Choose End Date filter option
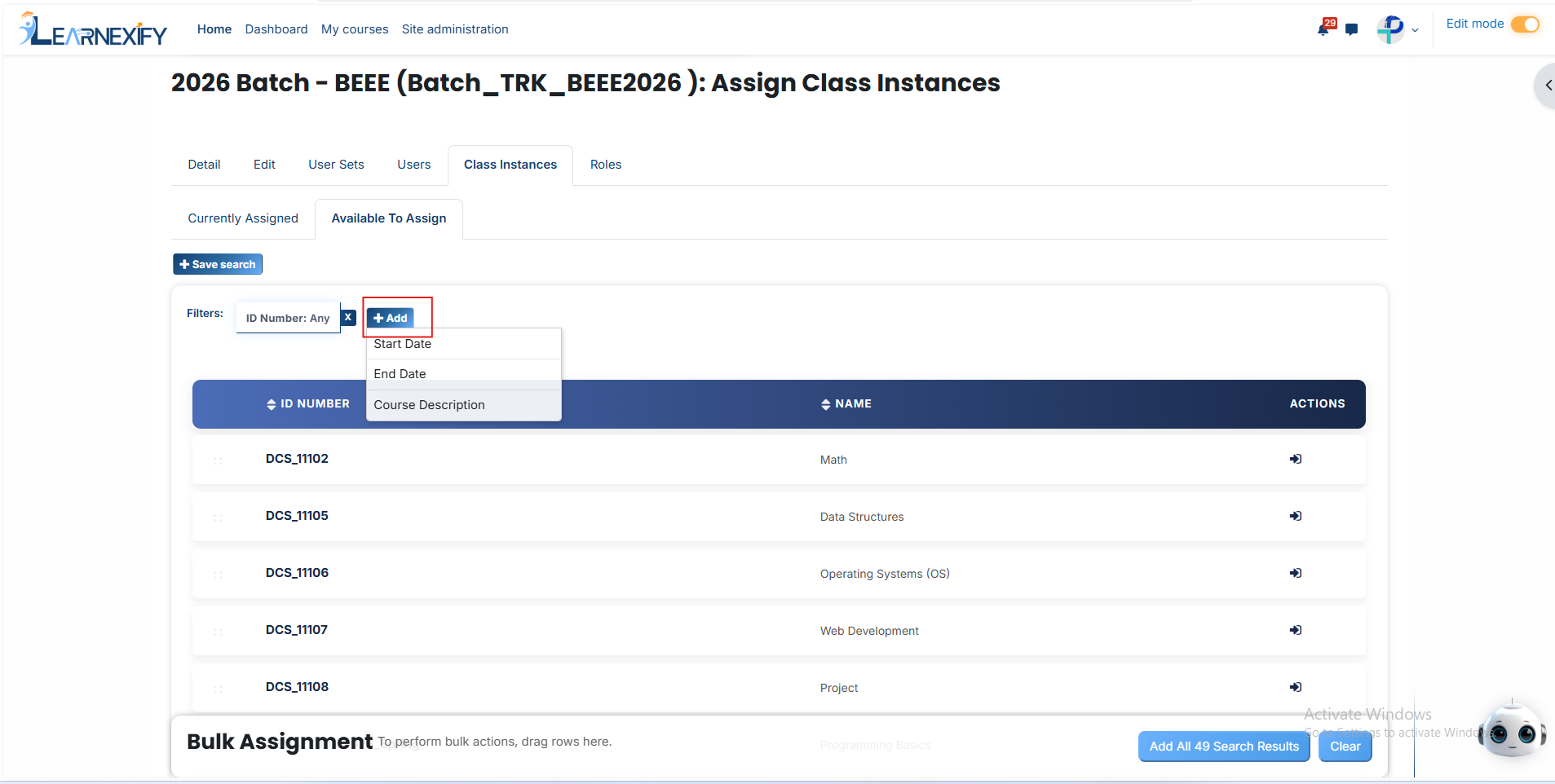 click(x=464, y=374)
